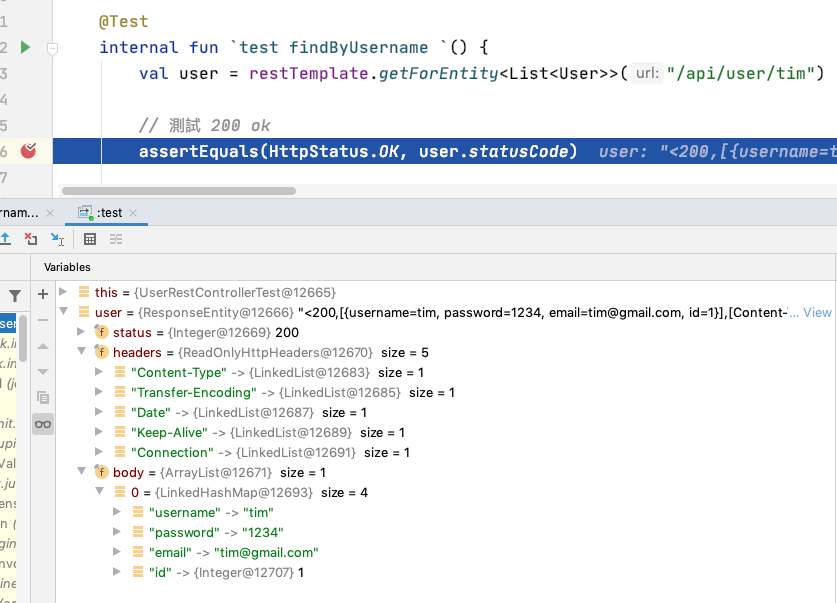
Task: Click the Drop Frame icon
Action: point(31,239)
